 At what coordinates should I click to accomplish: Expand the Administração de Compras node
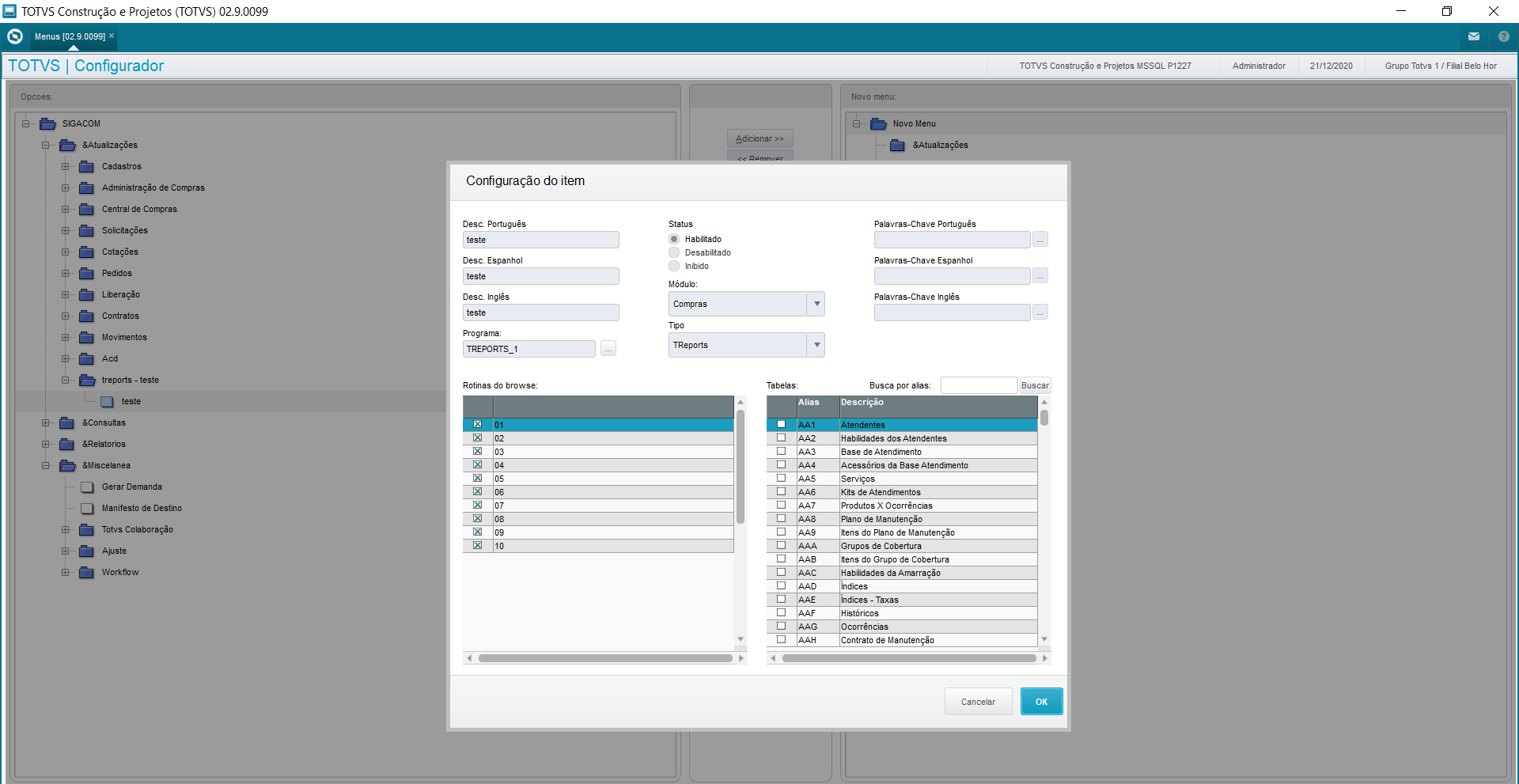[65, 187]
